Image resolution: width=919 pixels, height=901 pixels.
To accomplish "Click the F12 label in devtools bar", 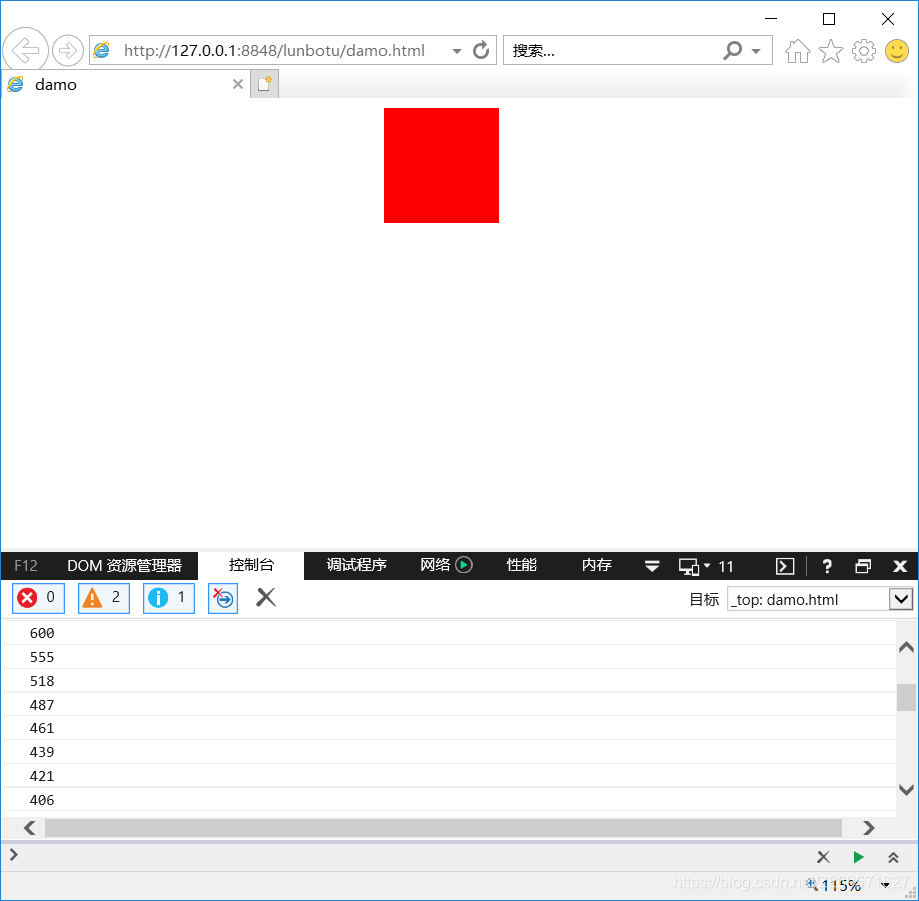I will tap(26, 566).
